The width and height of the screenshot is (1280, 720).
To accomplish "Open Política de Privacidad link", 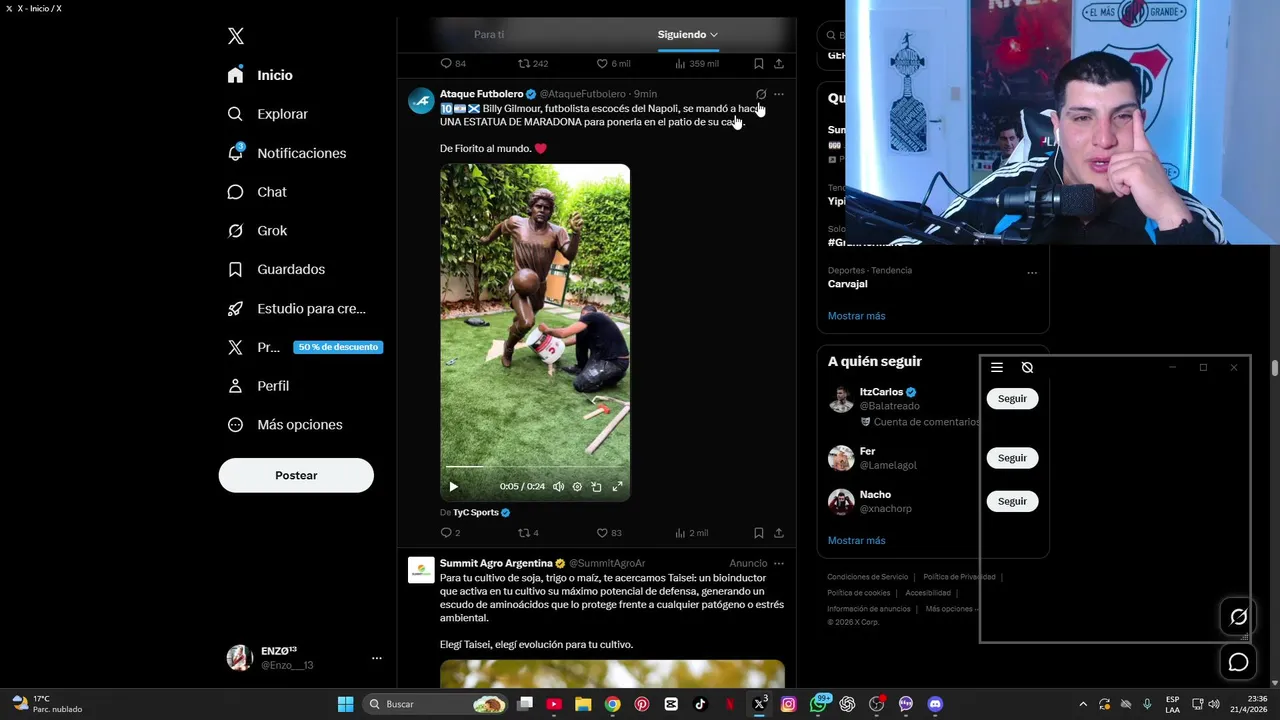I will pyautogui.click(x=959, y=577).
